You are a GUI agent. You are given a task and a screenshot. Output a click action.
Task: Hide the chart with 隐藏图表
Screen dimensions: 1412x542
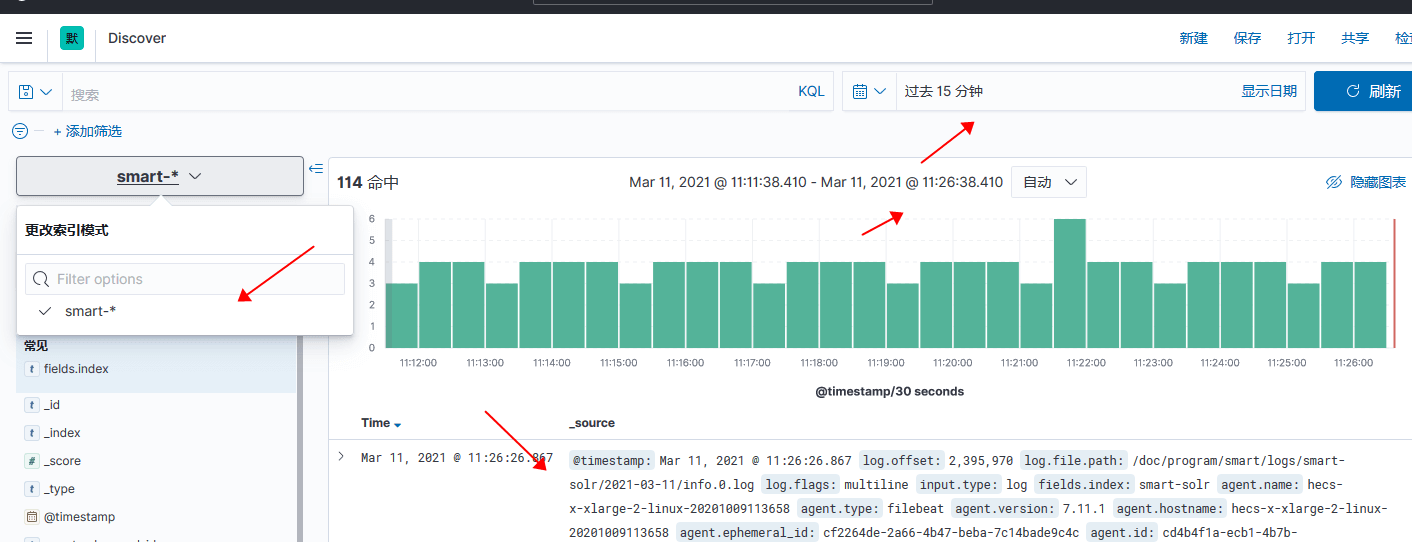[x=1366, y=182]
